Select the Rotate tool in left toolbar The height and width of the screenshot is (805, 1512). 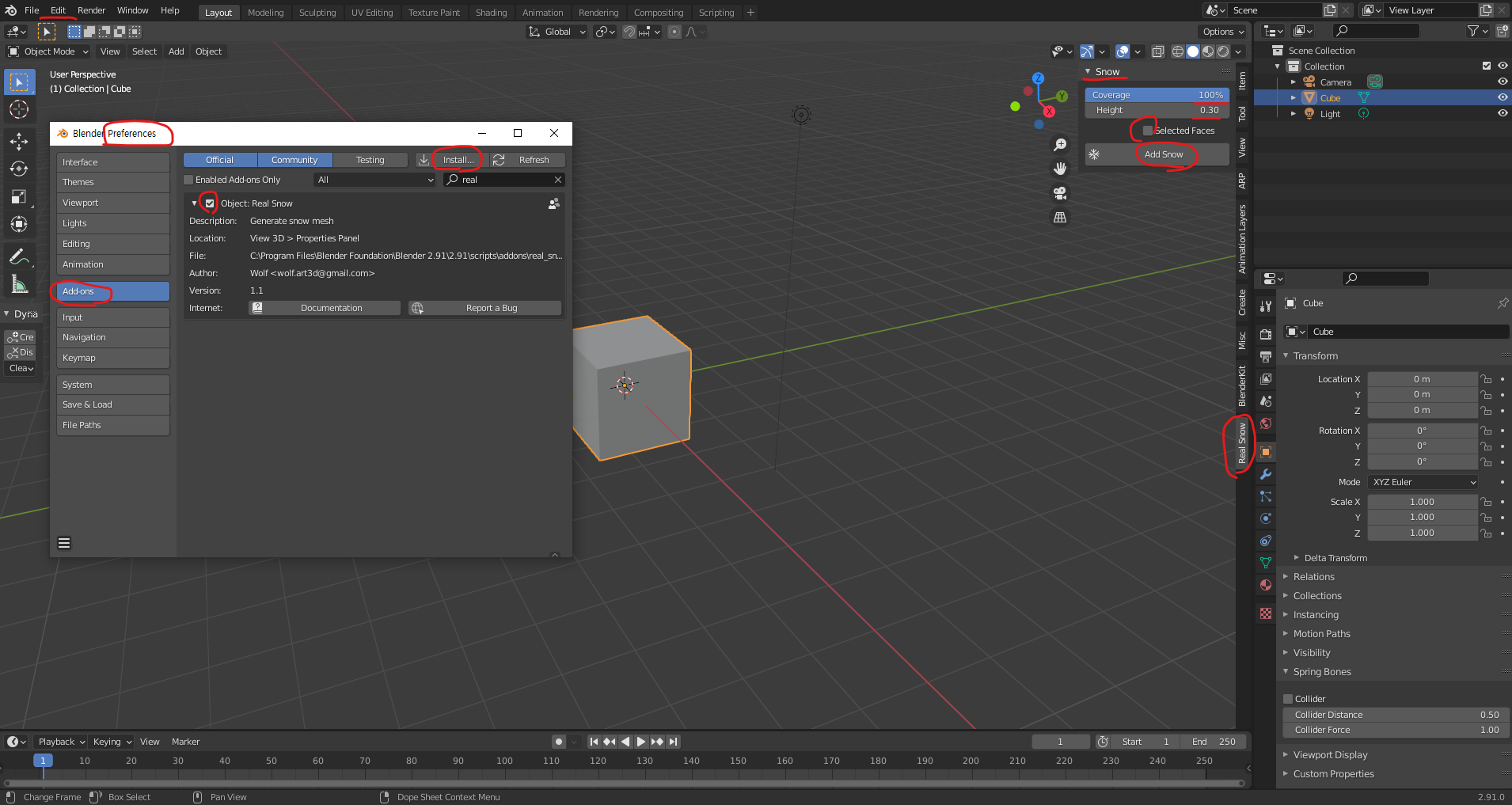pyautogui.click(x=19, y=169)
